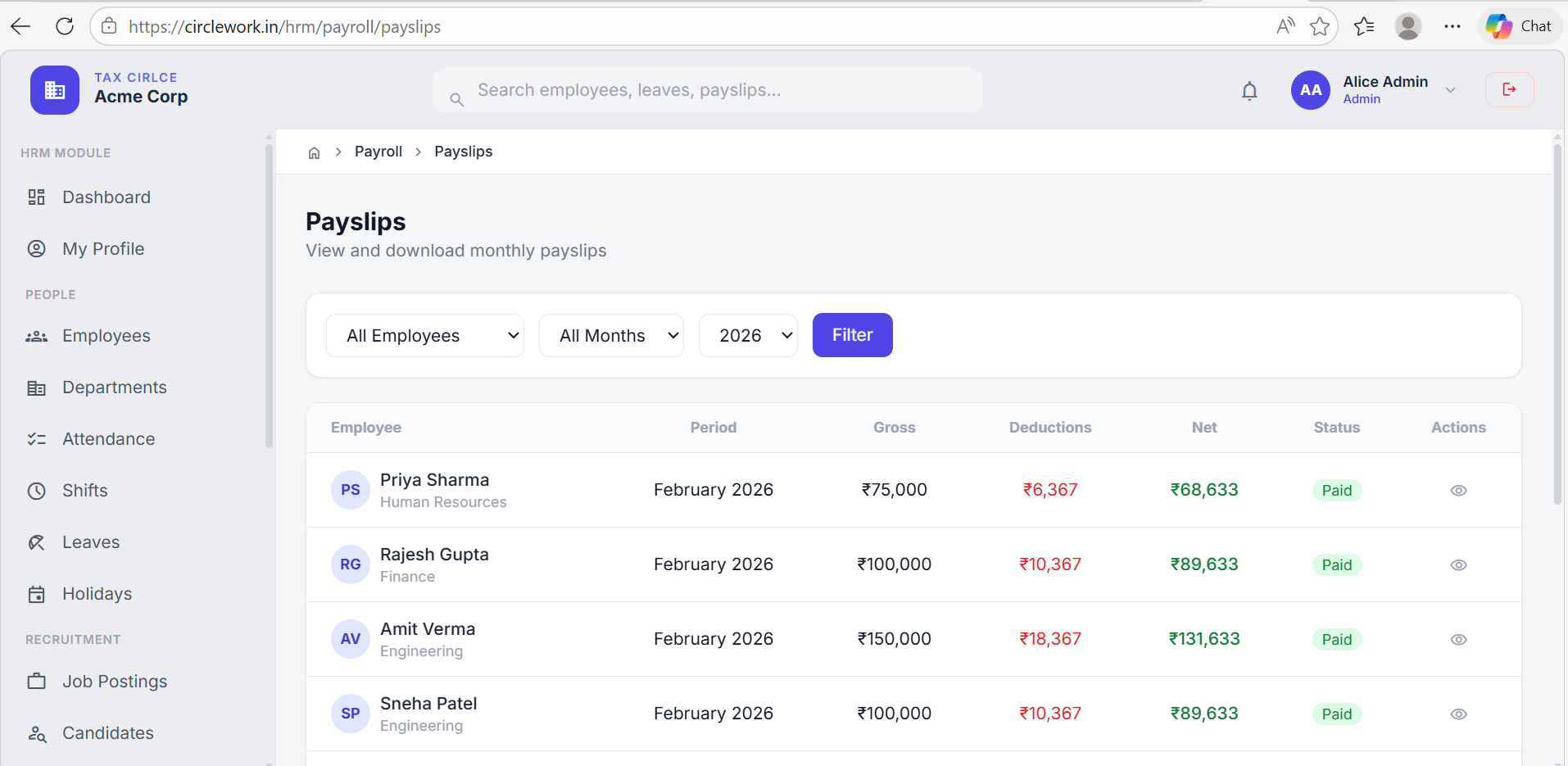The width and height of the screenshot is (1568, 766).
Task: Click the Shifts clock icon
Action: [x=37, y=490]
